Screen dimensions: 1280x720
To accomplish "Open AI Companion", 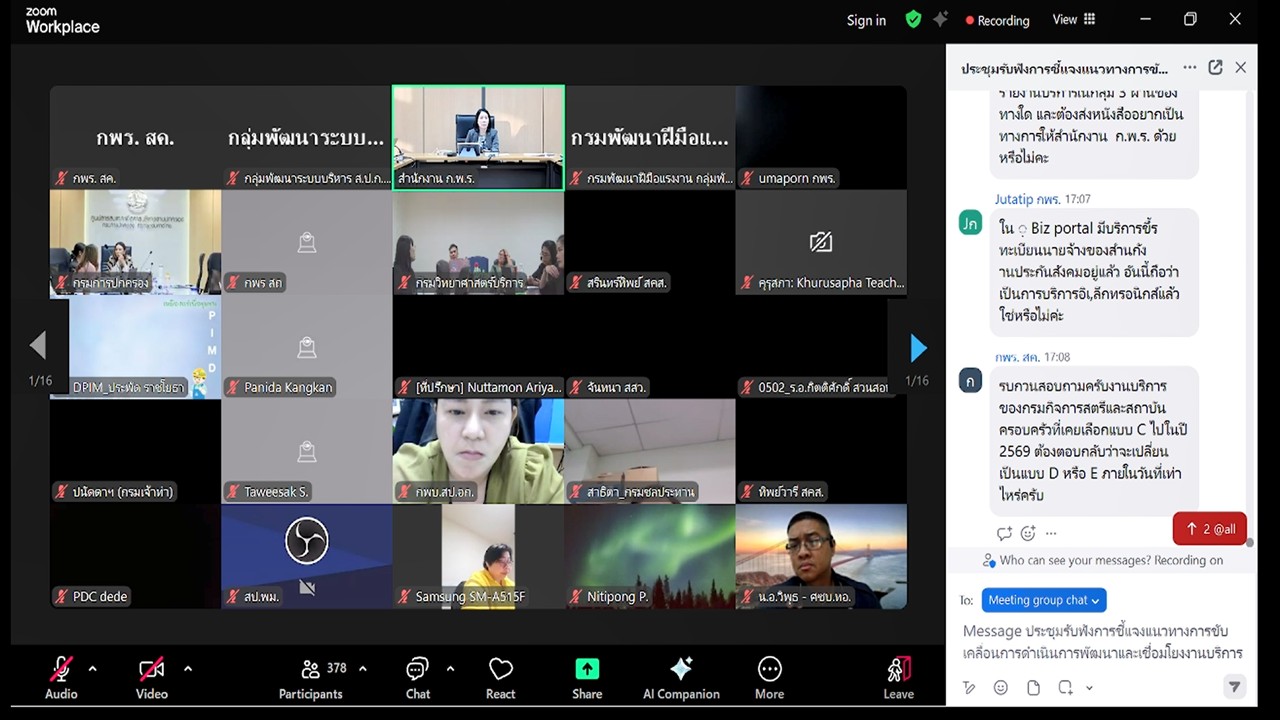I will [681, 678].
